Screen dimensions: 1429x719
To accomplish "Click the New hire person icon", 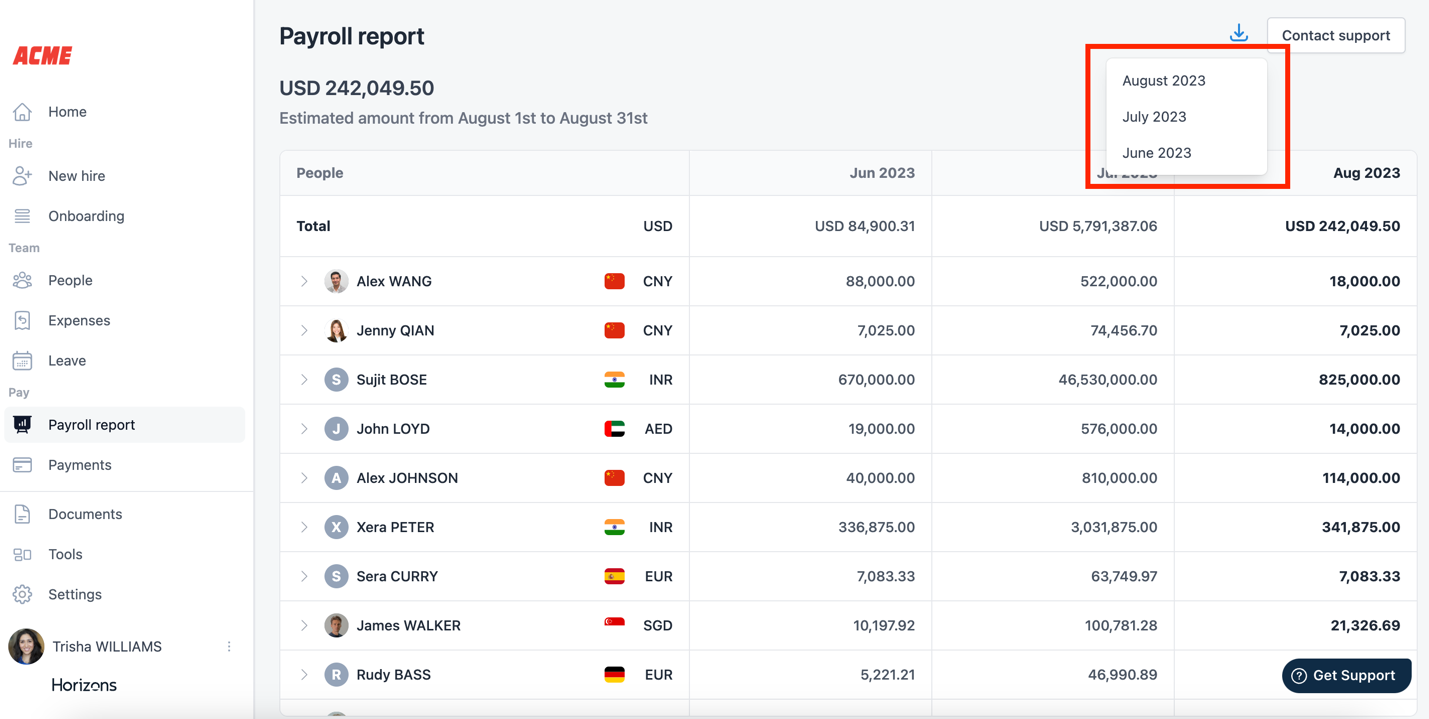I will tap(22, 176).
